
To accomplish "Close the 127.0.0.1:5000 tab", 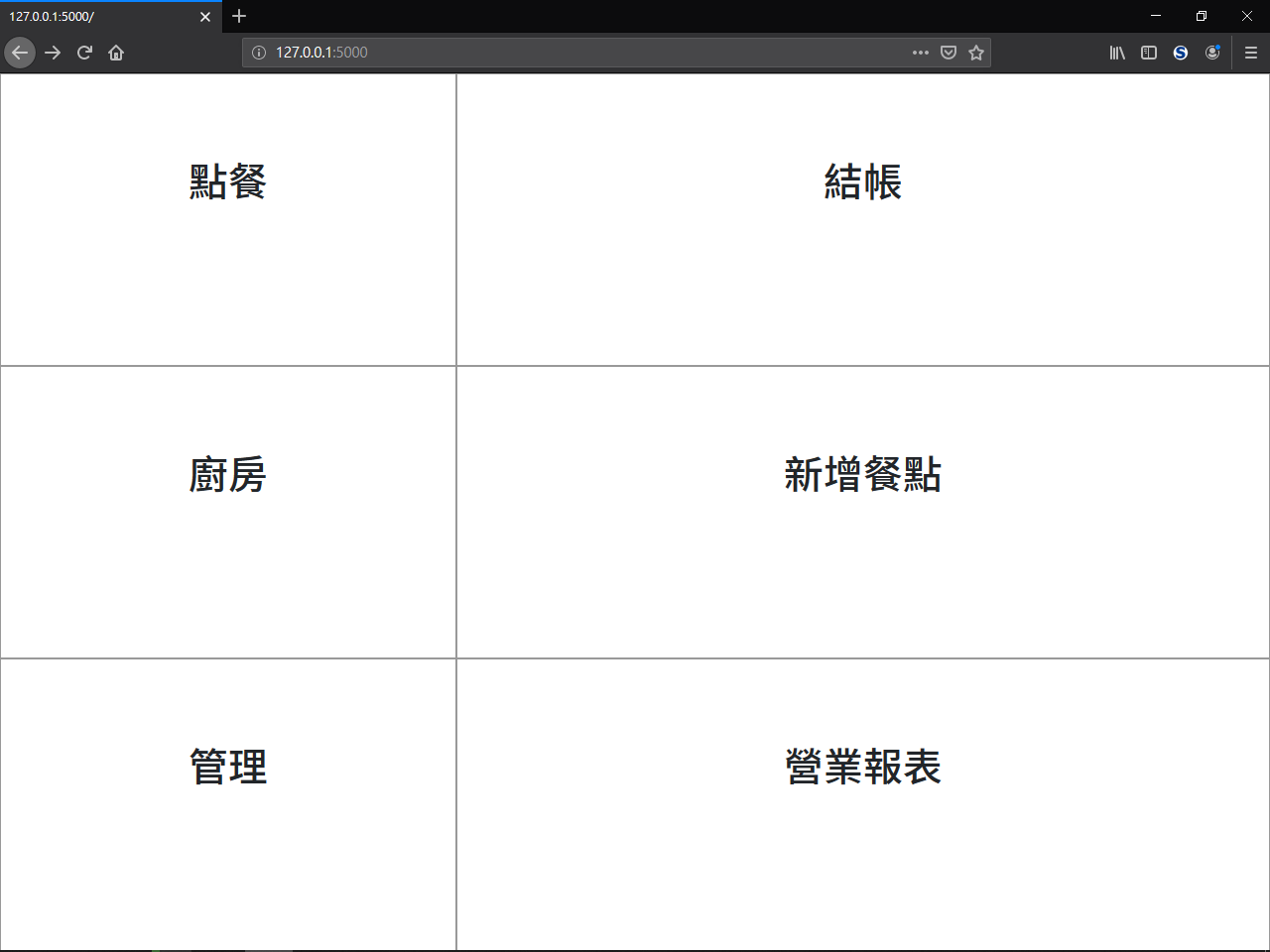I will (x=205, y=17).
